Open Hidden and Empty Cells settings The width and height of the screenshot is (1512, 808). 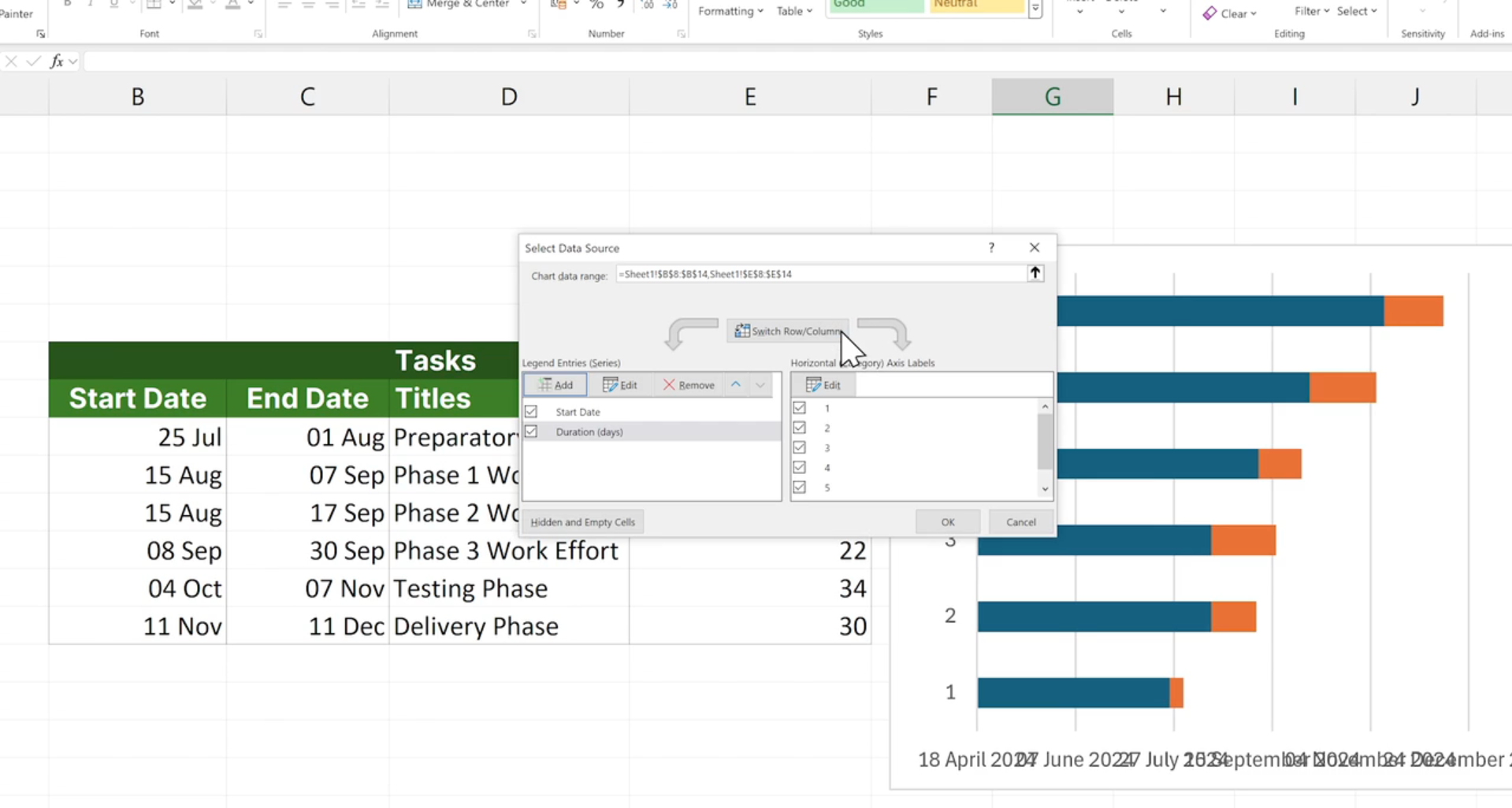(583, 522)
